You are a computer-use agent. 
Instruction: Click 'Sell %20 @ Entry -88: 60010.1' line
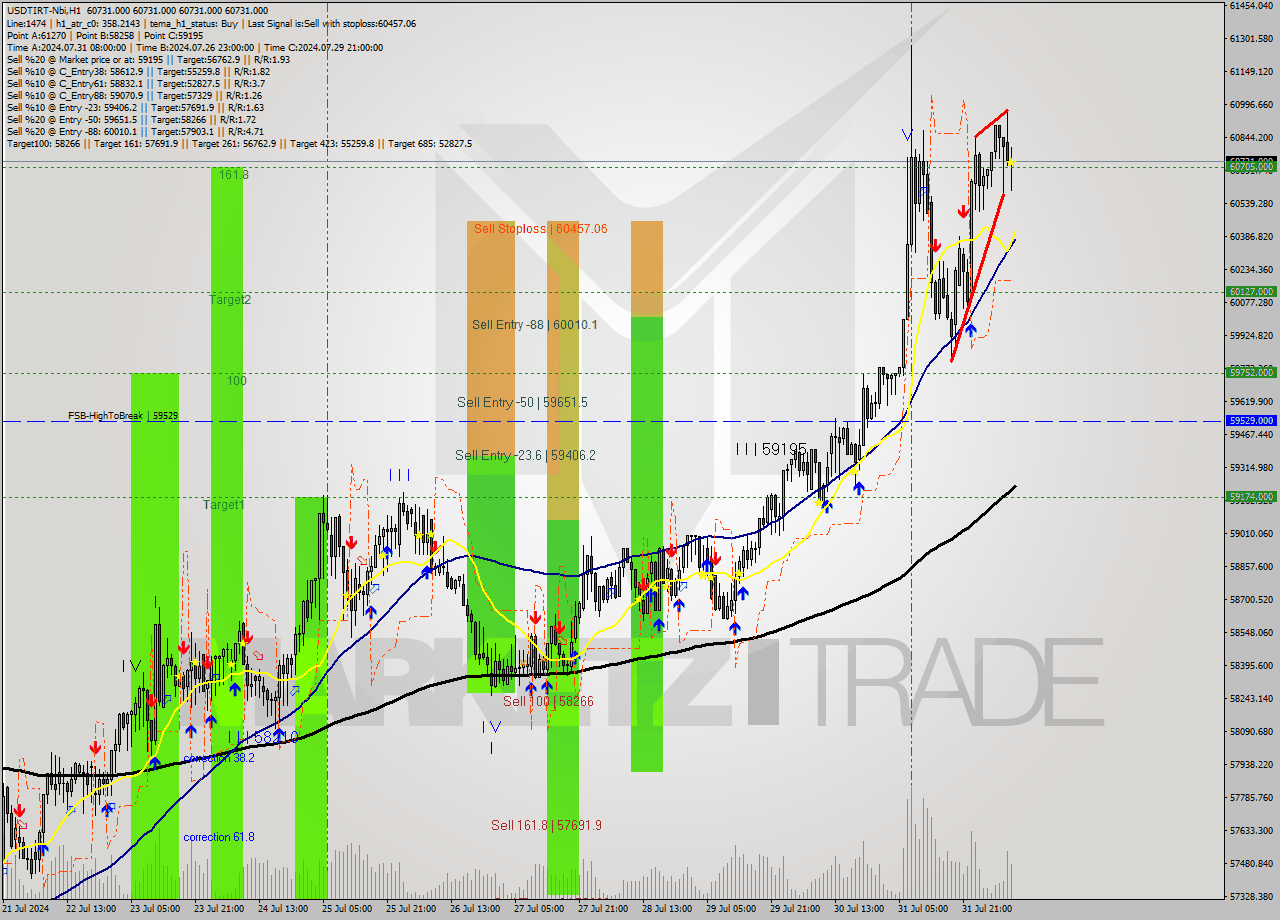[135, 131]
